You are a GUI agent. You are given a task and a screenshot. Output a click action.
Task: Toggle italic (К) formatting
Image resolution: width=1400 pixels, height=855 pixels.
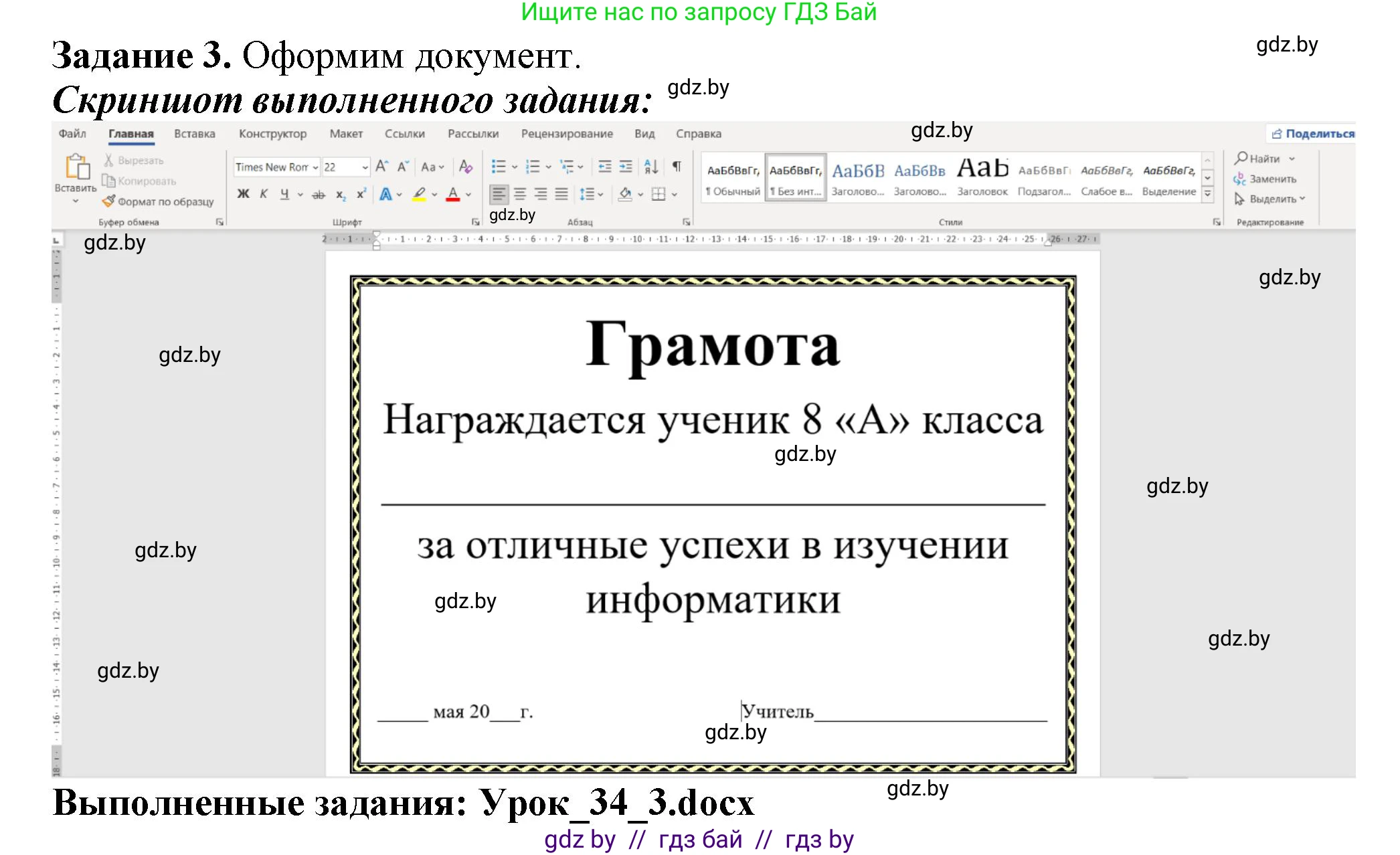pyautogui.click(x=264, y=193)
